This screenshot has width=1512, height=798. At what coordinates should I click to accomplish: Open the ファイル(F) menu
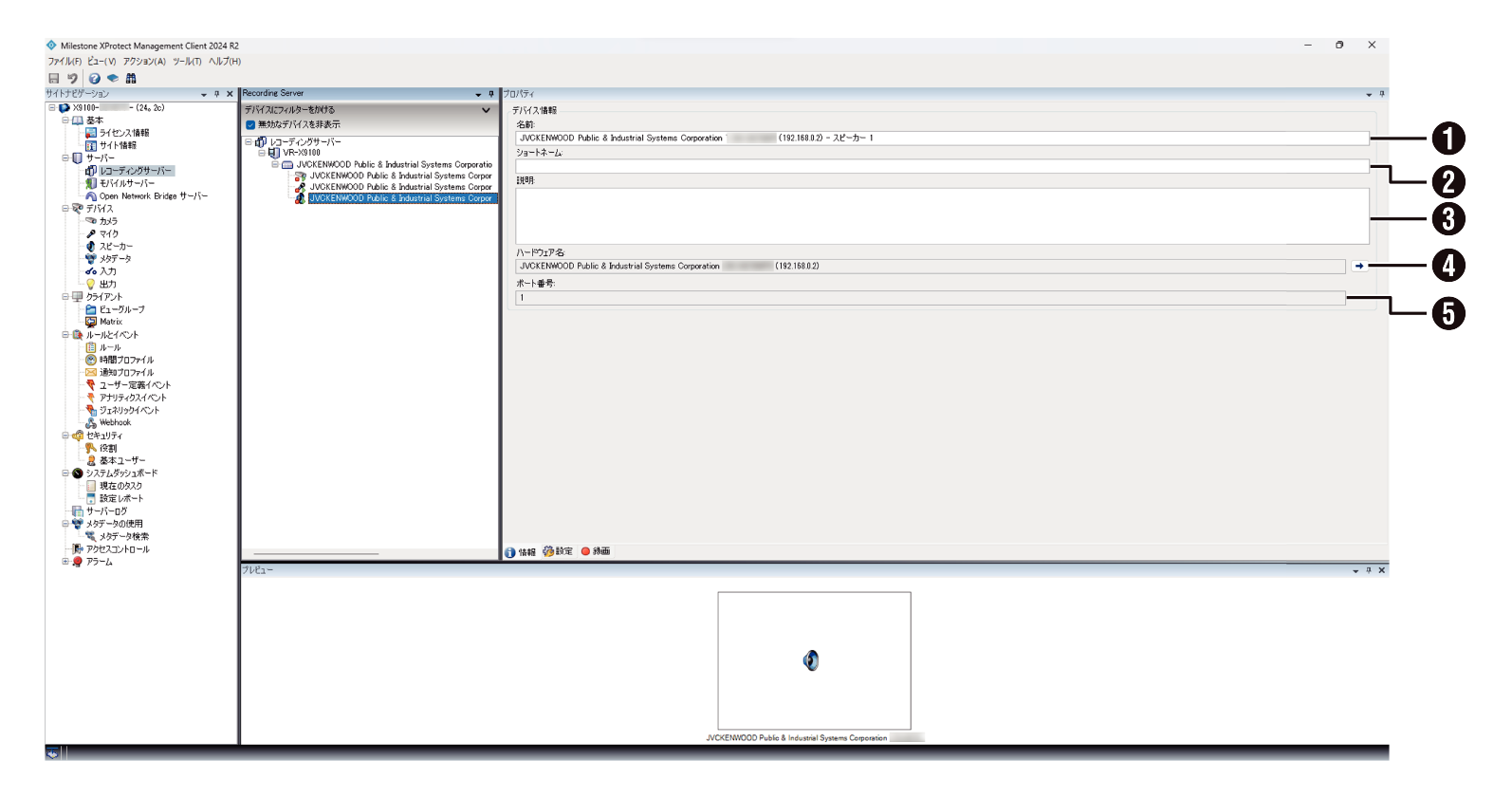click(x=65, y=62)
